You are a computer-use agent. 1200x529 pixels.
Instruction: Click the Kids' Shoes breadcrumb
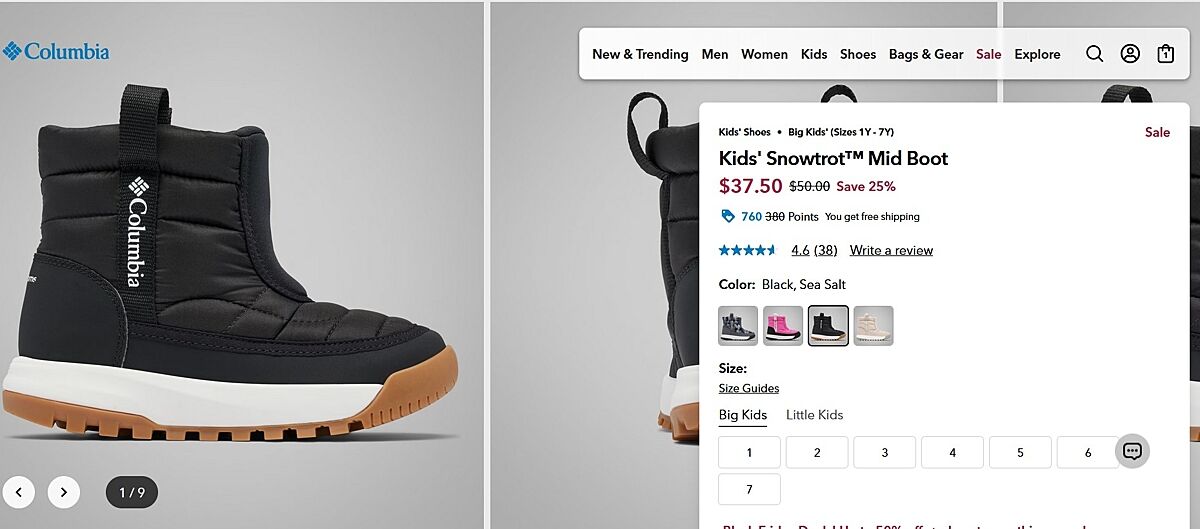[744, 132]
